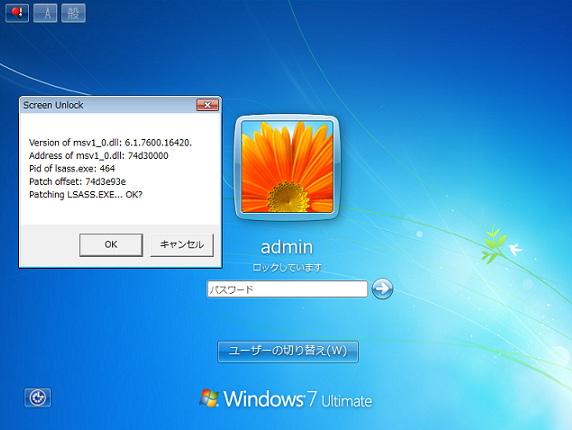The image size is (572, 430).
Task: Toggle the "般" conversion mode icon
Action: coord(73,13)
